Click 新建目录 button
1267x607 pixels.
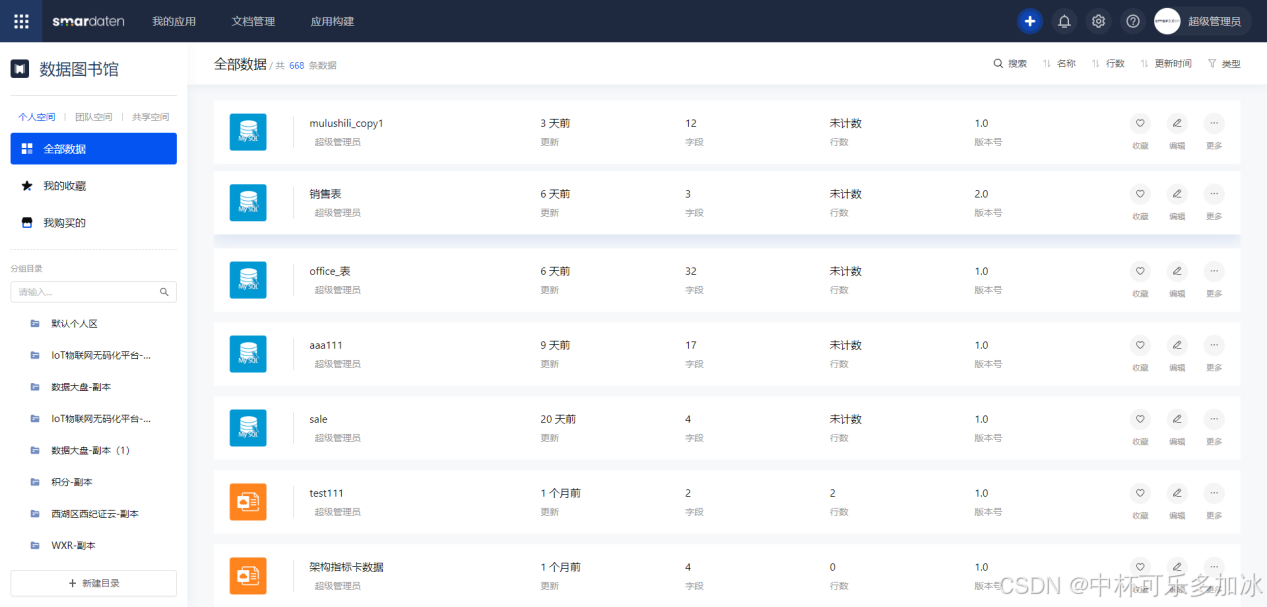coord(94,583)
